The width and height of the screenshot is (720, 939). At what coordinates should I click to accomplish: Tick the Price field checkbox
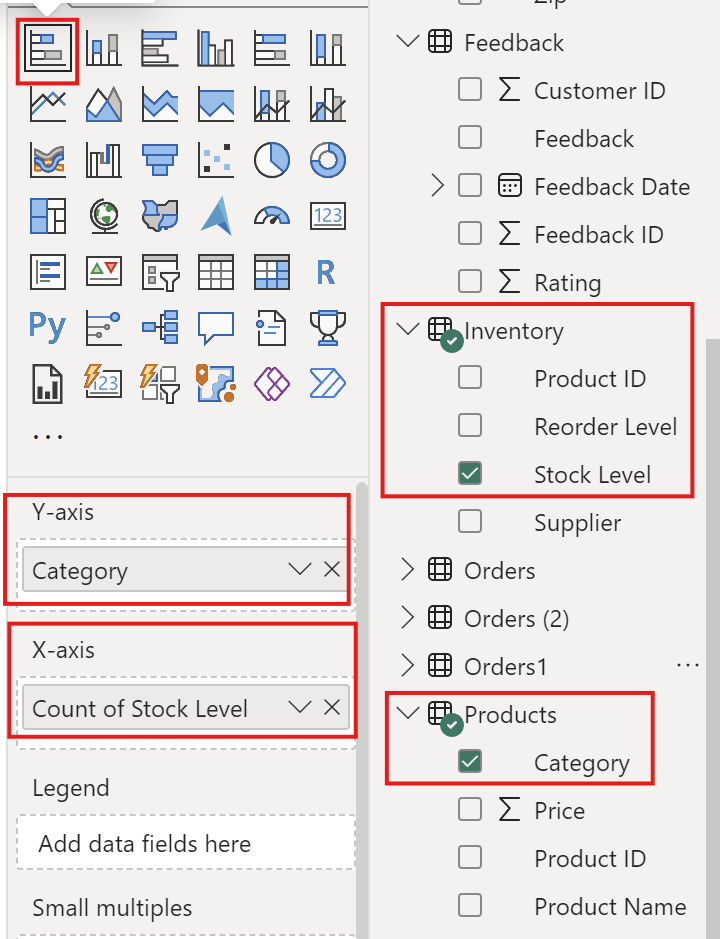(x=469, y=810)
